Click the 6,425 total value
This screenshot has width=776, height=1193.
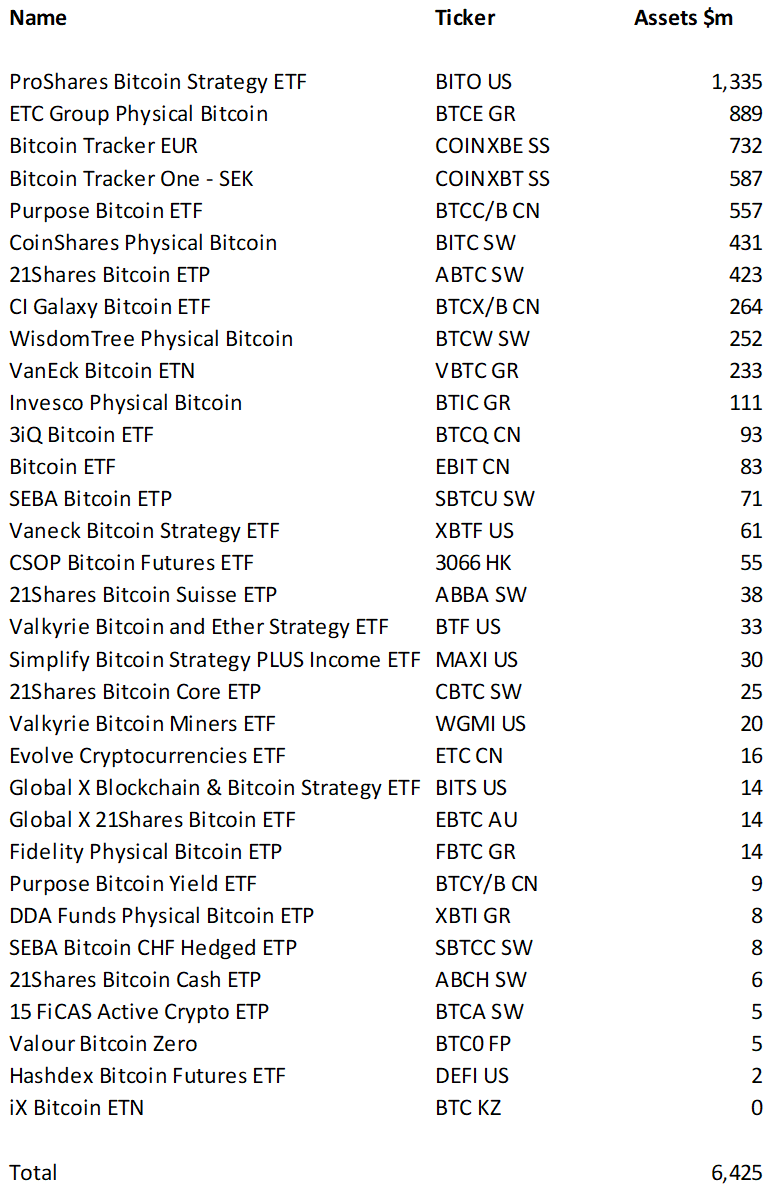[736, 1173]
